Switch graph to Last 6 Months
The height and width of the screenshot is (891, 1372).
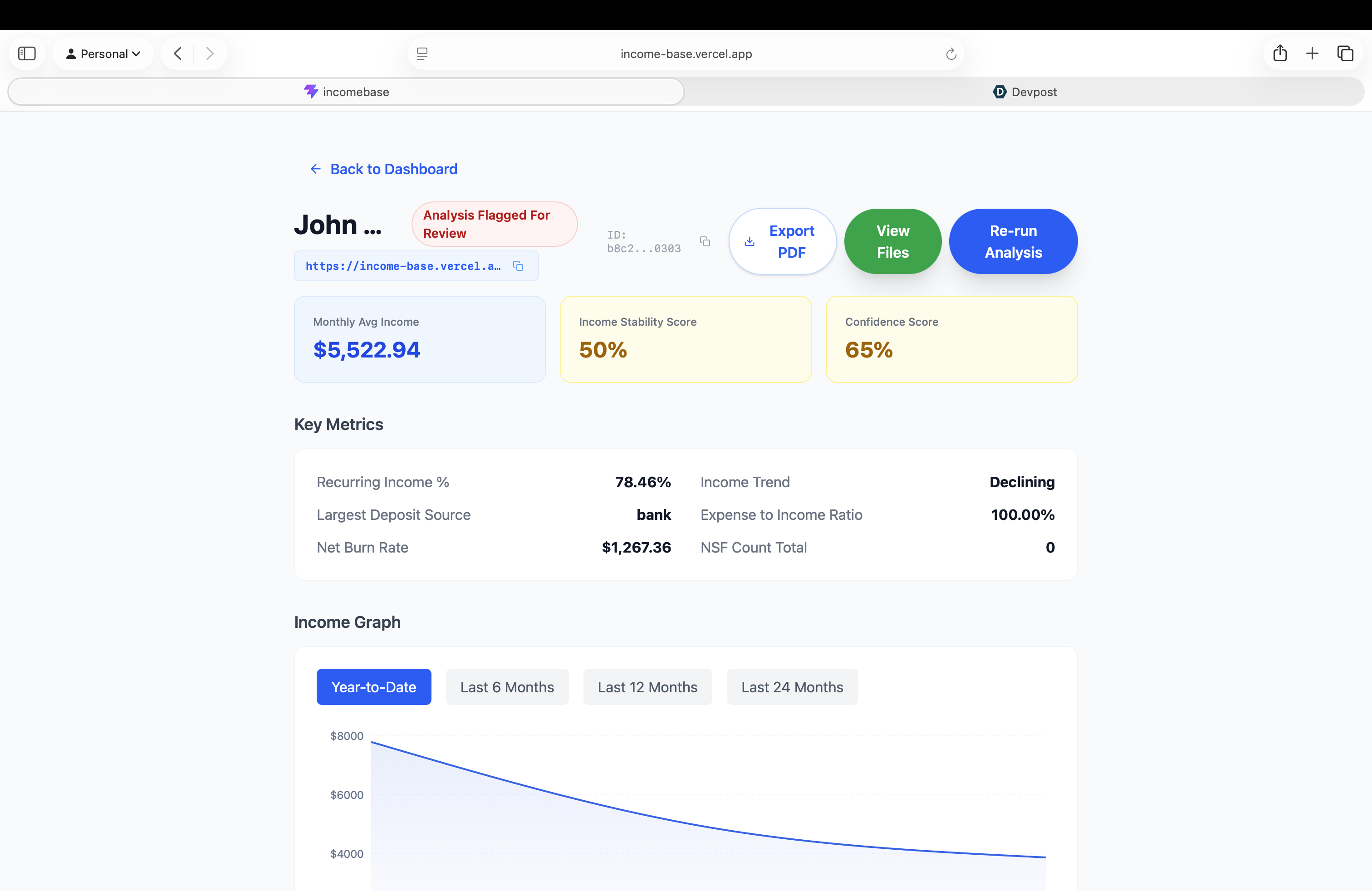[x=507, y=686]
